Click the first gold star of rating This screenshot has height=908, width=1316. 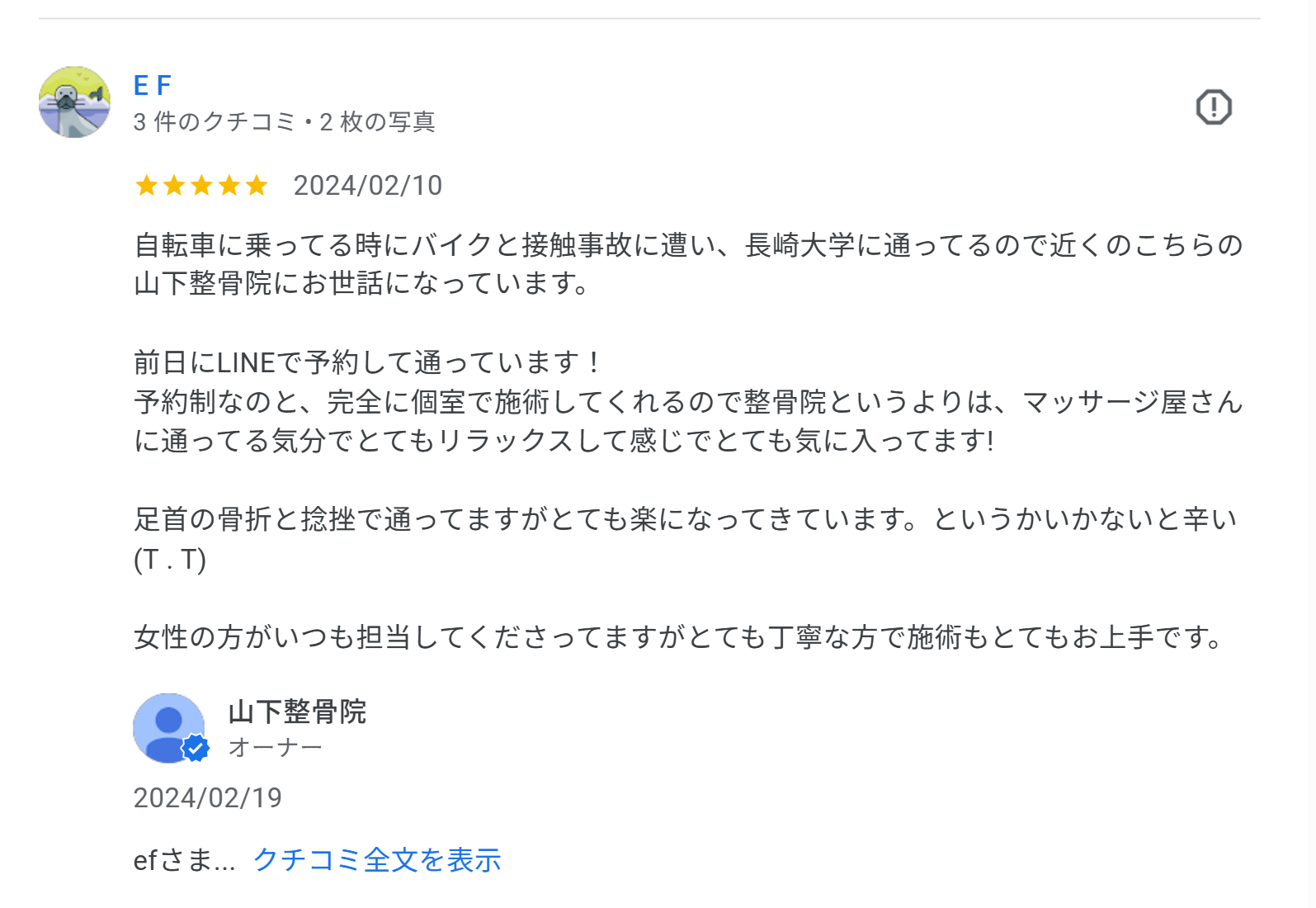pos(147,186)
